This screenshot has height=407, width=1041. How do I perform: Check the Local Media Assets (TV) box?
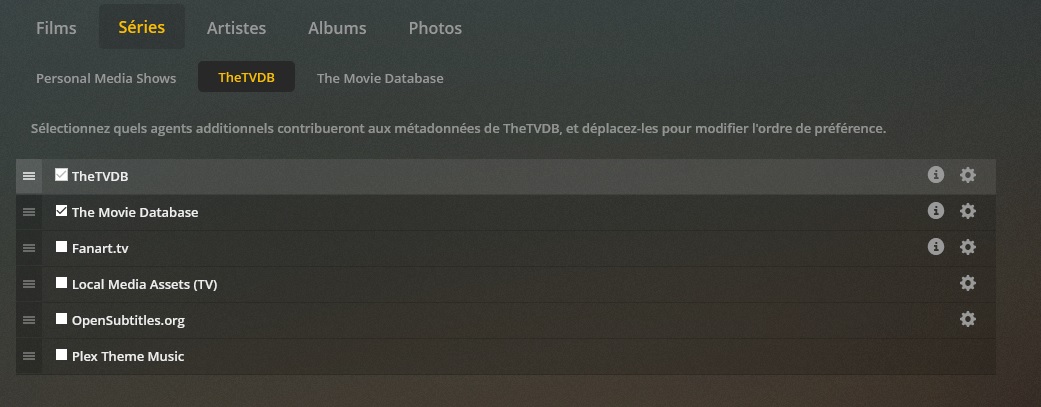click(x=61, y=282)
